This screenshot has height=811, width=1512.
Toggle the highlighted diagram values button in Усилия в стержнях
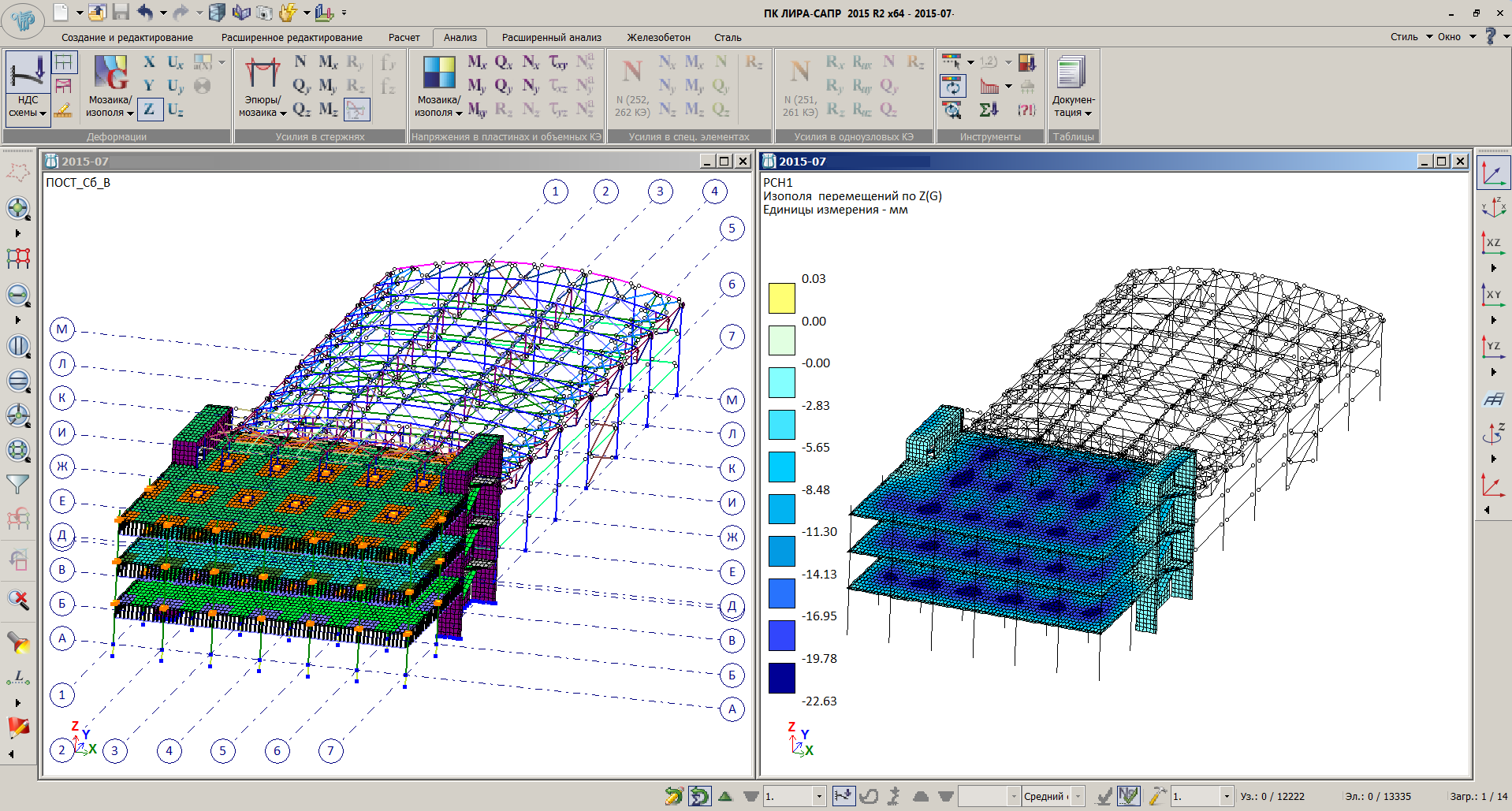[357, 110]
